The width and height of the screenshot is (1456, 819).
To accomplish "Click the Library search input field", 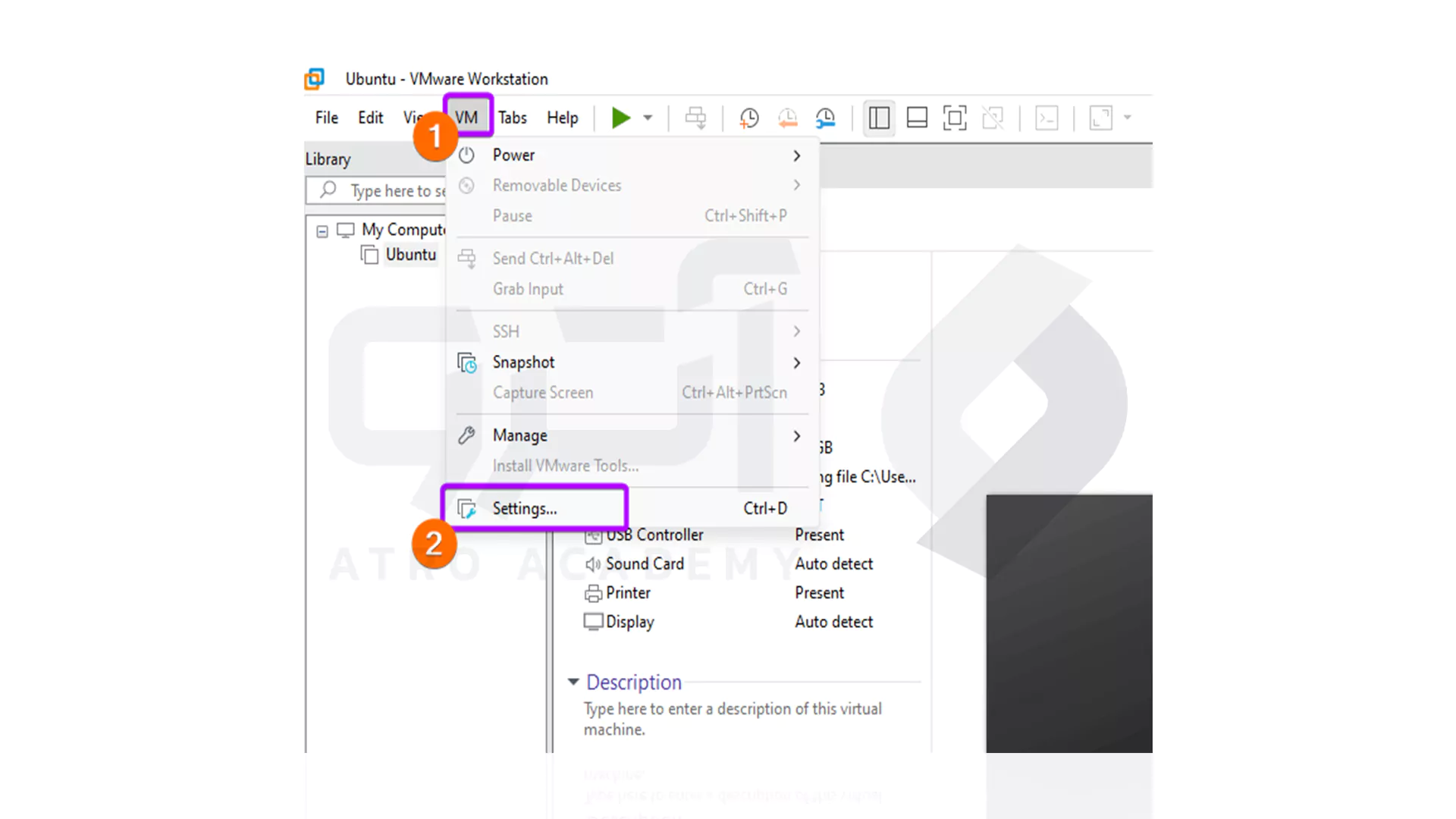I will 377,190.
